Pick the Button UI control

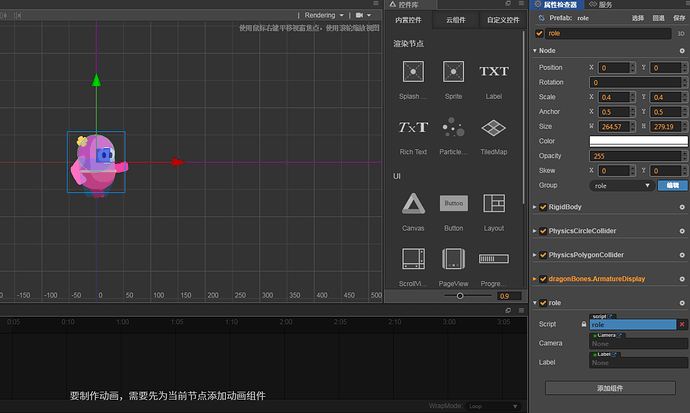(453, 203)
